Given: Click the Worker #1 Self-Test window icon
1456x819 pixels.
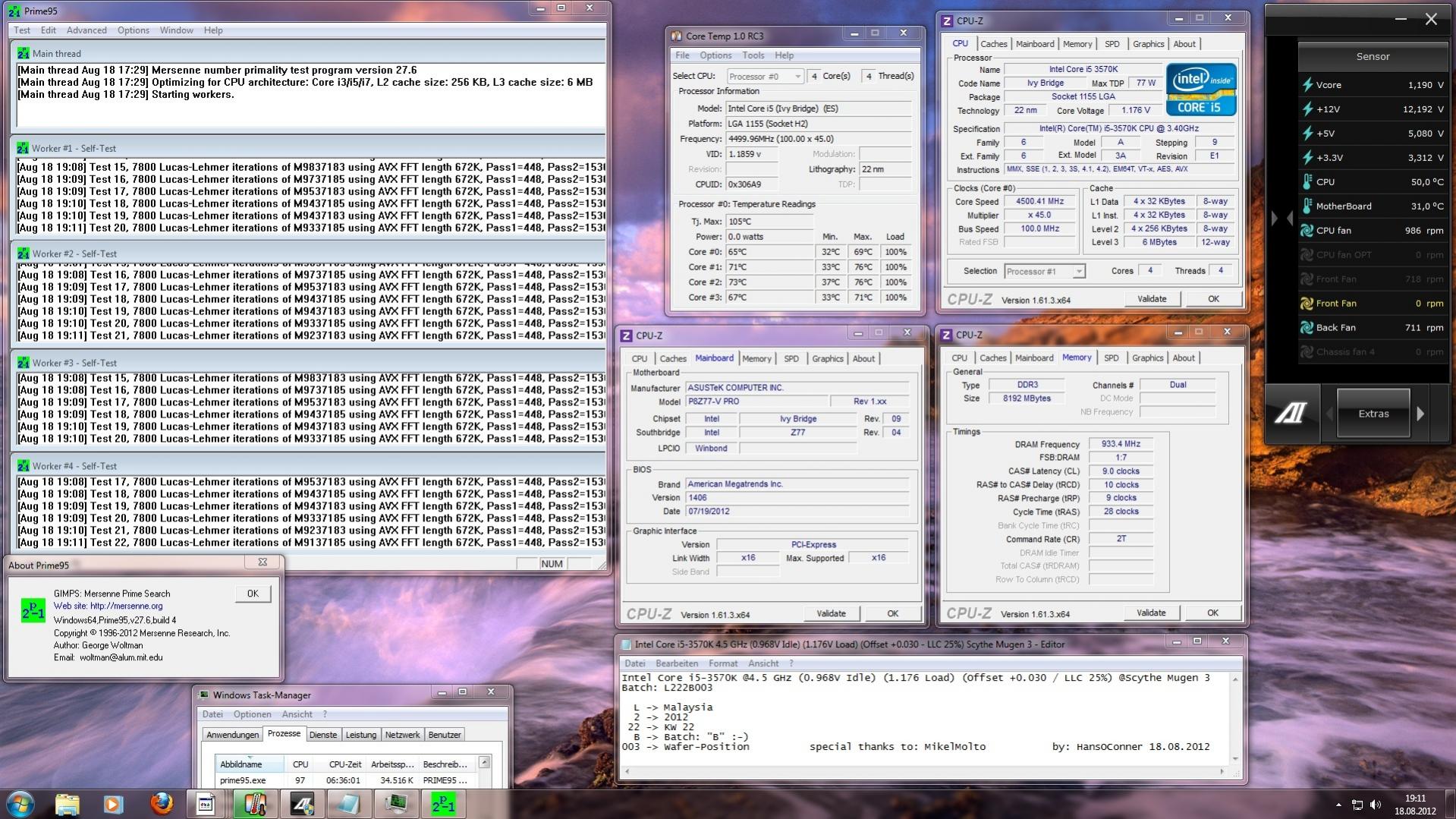Looking at the screenshot, I should pos(23,148).
